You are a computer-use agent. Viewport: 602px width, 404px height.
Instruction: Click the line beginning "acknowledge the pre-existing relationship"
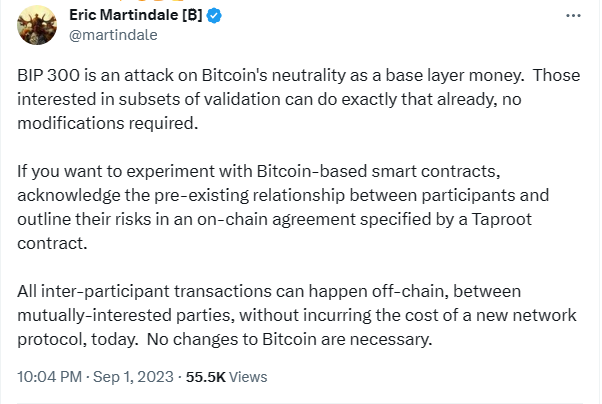(283, 195)
